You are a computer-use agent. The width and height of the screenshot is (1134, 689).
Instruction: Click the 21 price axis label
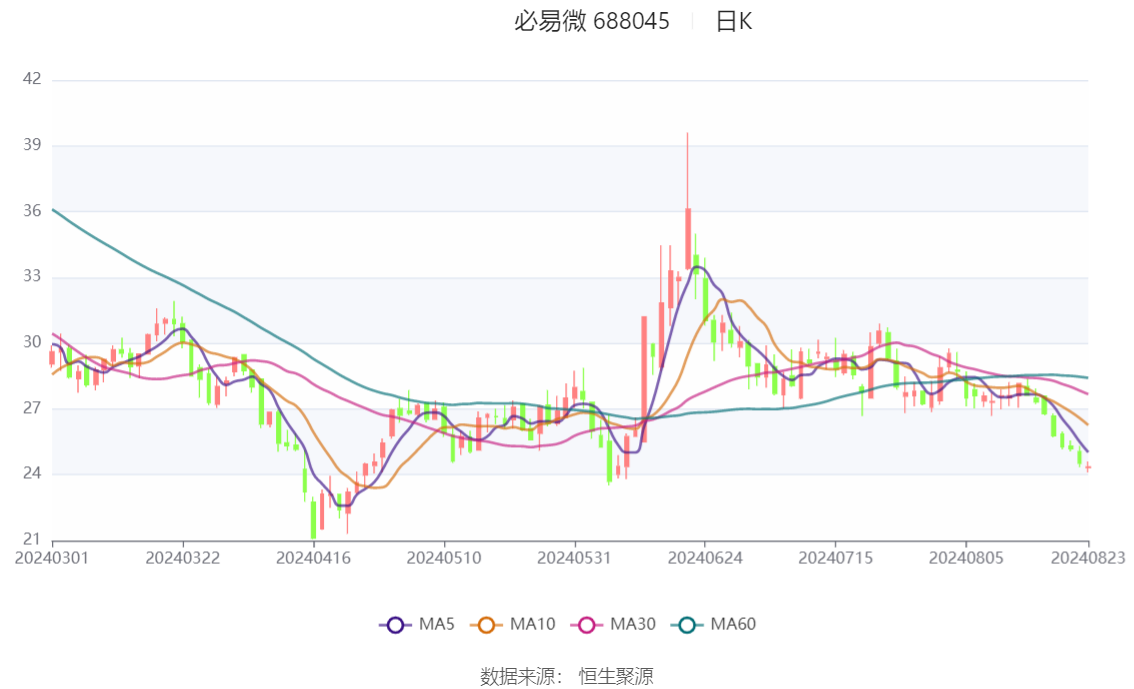[32, 539]
